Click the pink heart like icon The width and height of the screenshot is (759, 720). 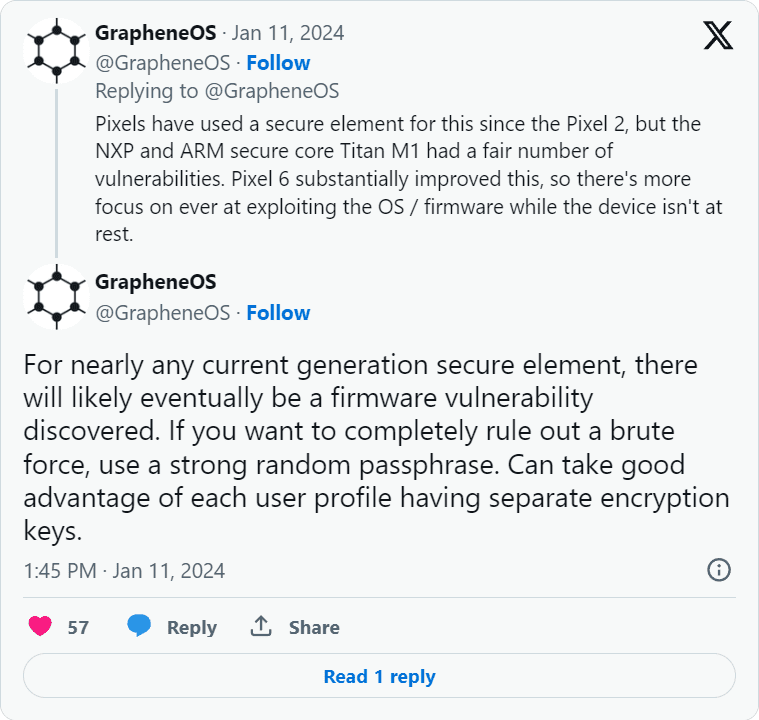tap(40, 627)
